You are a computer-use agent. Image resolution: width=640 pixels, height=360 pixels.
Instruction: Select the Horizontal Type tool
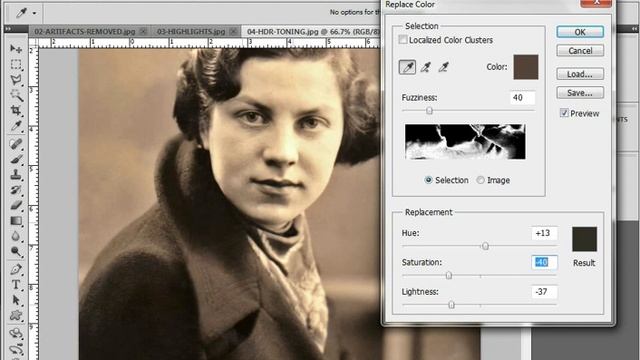(x=16, y=284)
